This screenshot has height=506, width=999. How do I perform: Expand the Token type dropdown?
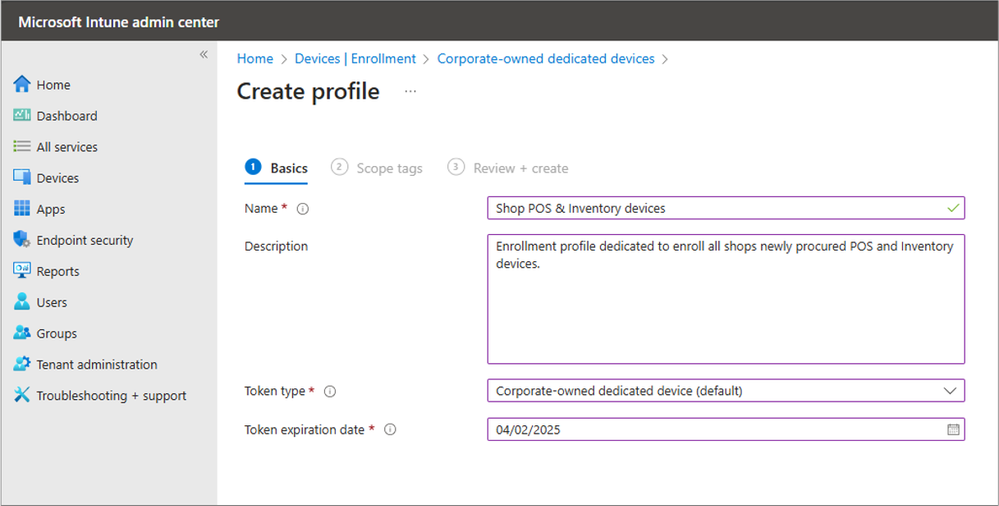950,391
